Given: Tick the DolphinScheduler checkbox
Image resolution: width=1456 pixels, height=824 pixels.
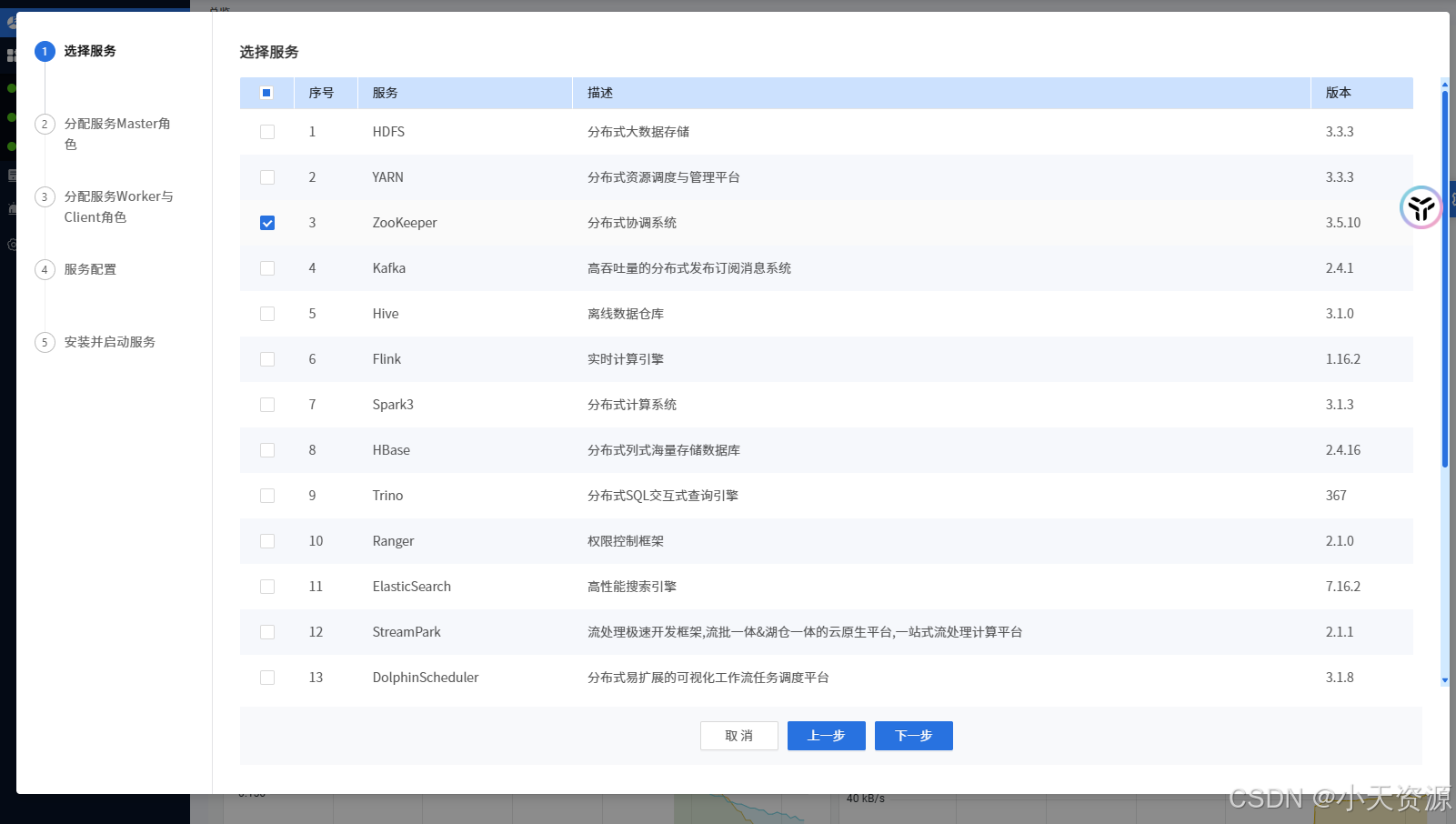Looking at the screenshot, I should pos(267,678).
